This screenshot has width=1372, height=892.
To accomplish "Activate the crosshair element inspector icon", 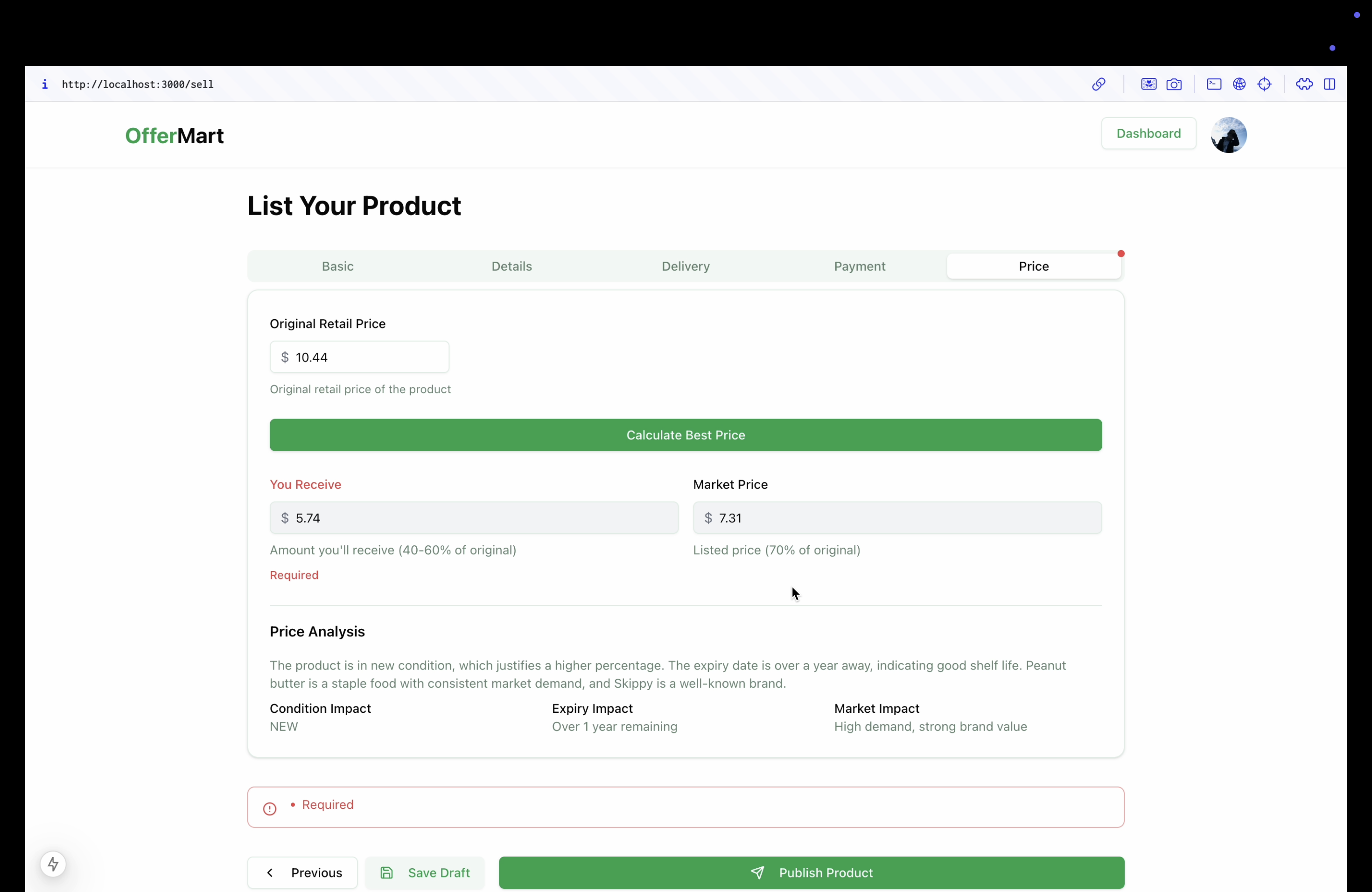I will (x=1264, y=84).
